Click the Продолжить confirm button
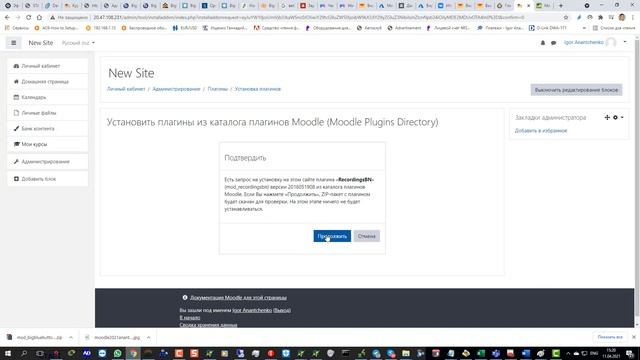The height and width of the screenshot is (360, 640). pos(332,236)
